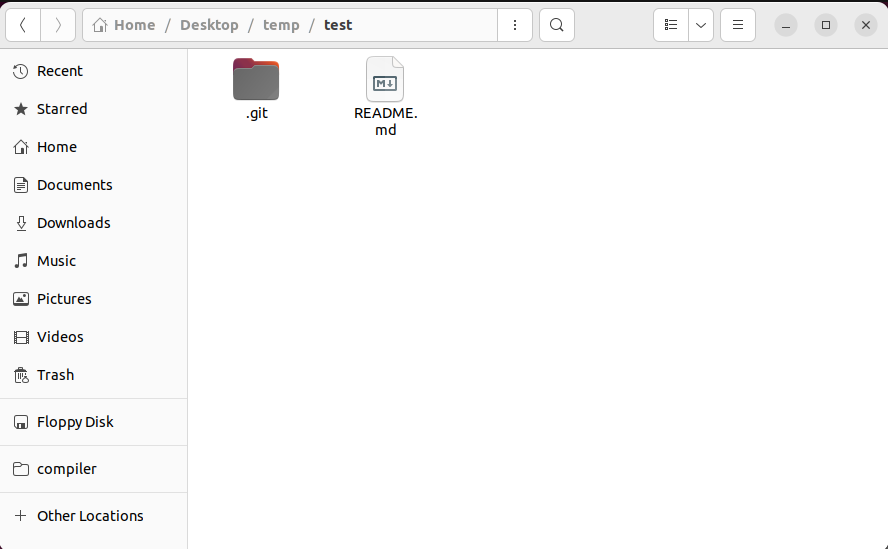
Task: Click the current test path segment
Action: tap(338, 25)
